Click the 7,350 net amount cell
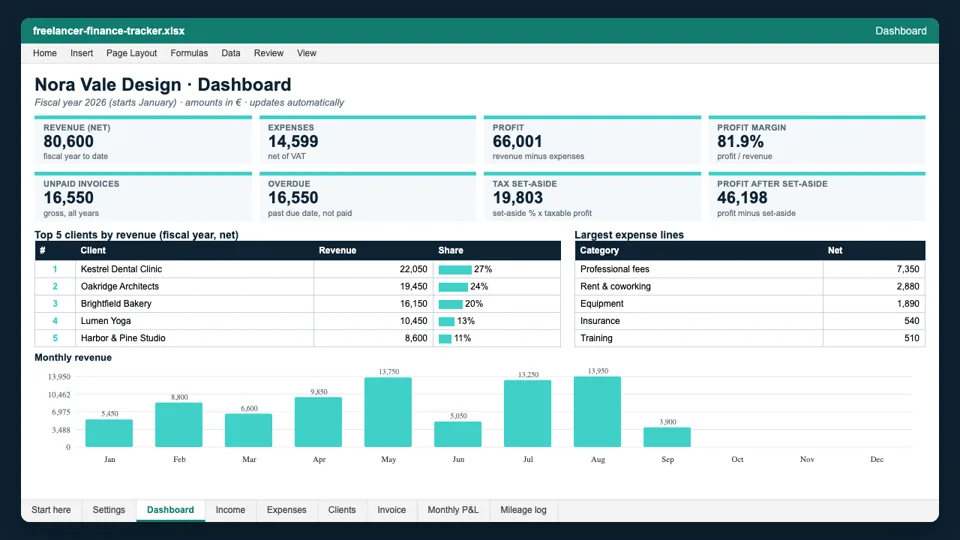 (x=874, y=269)
